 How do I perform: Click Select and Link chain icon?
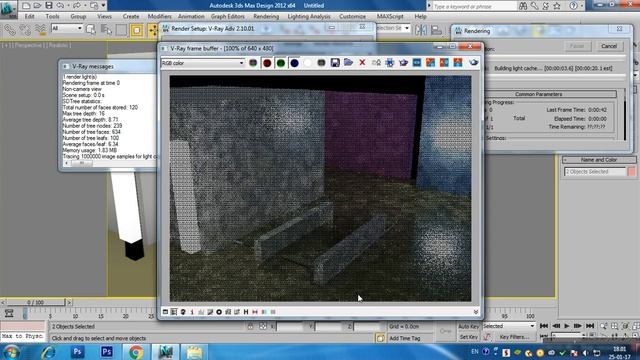(10, 29)
